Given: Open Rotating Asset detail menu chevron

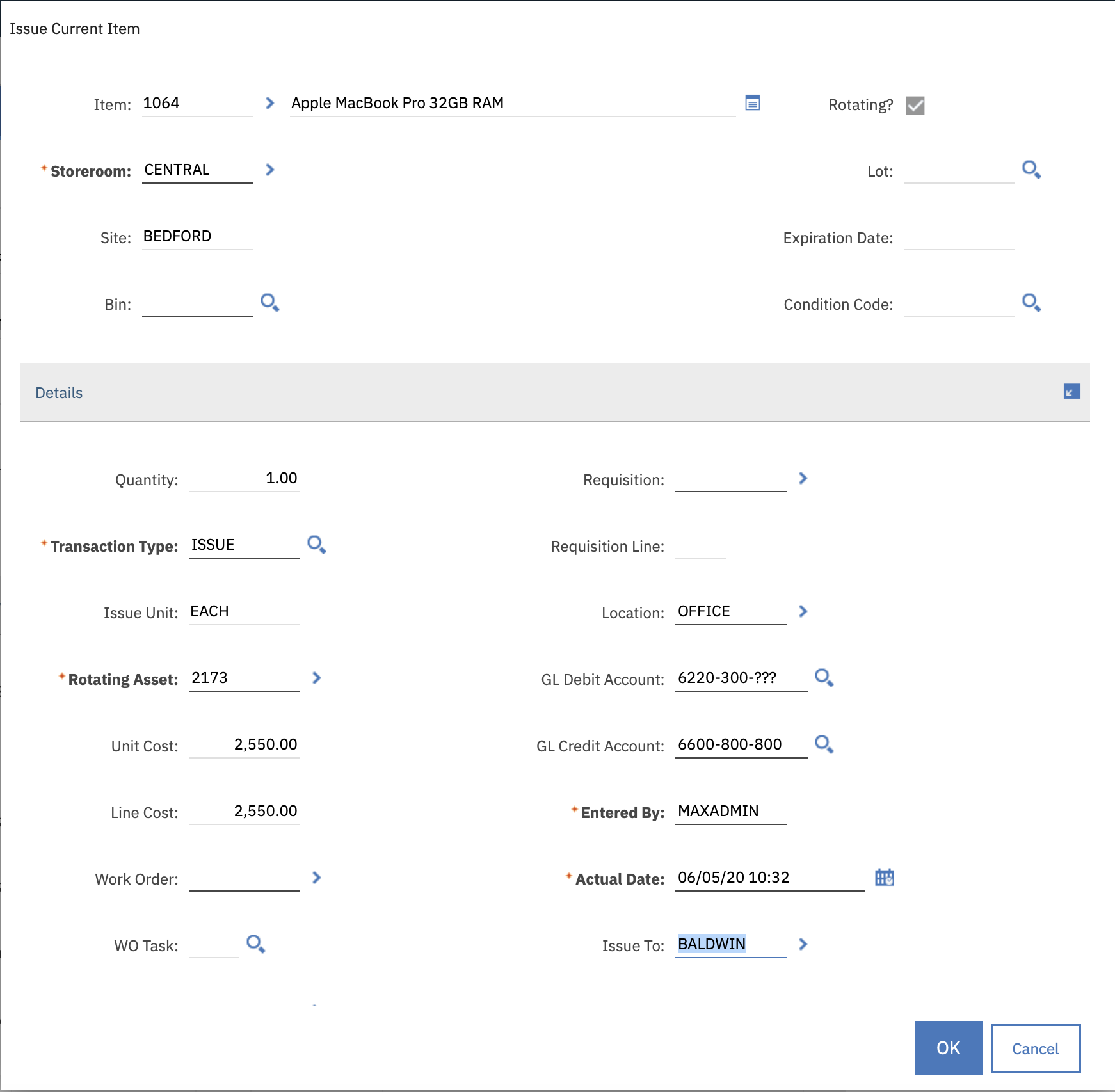Looking at the screenshot, I should pos(316,678).
